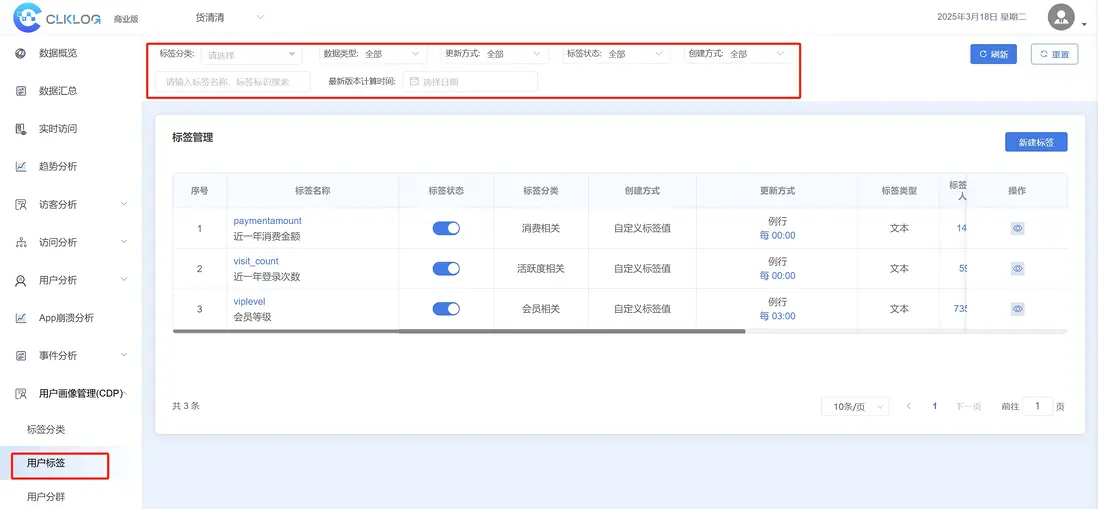Click the calendar icon in date picker

[414, 81]
